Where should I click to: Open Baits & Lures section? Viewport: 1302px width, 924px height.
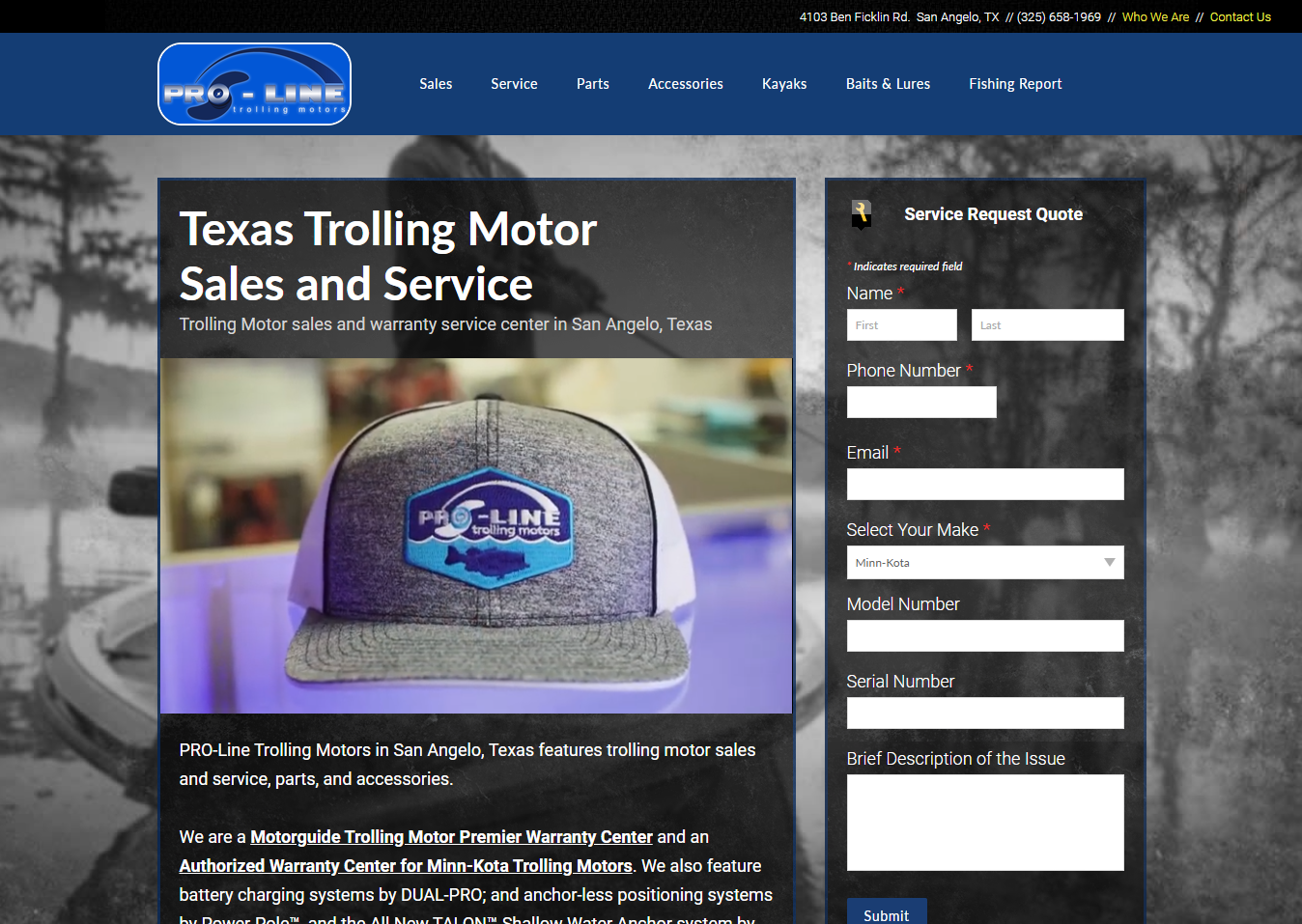pyautogui.click(x=888, y=84)
